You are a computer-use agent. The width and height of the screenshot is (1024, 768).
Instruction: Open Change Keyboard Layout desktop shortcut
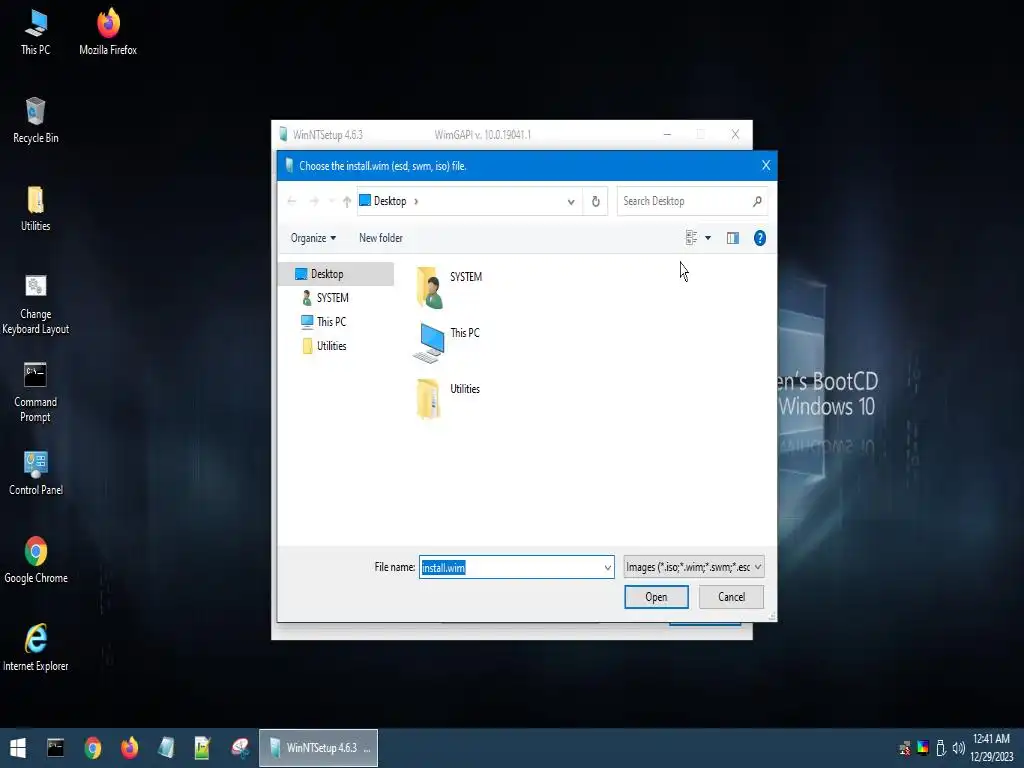[x=35, y=304]
